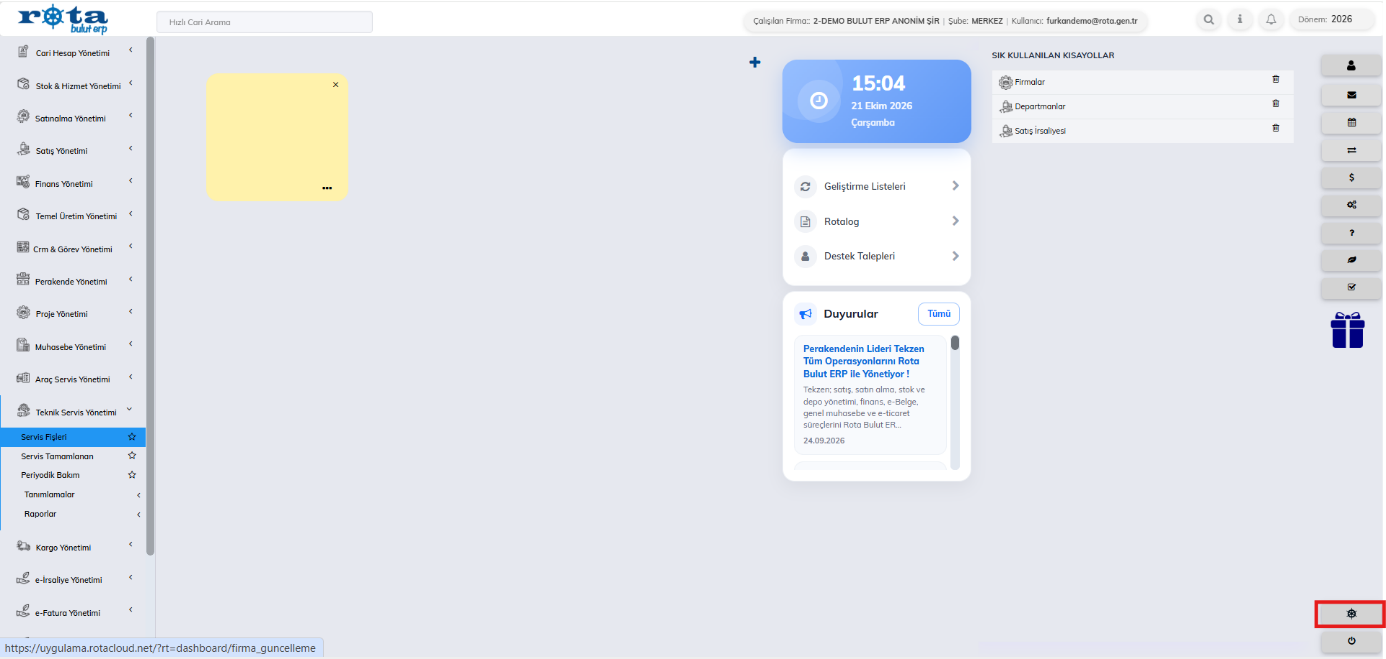Click the dollar sign button
The image size is (1386, 659).
coord(1351,177)
